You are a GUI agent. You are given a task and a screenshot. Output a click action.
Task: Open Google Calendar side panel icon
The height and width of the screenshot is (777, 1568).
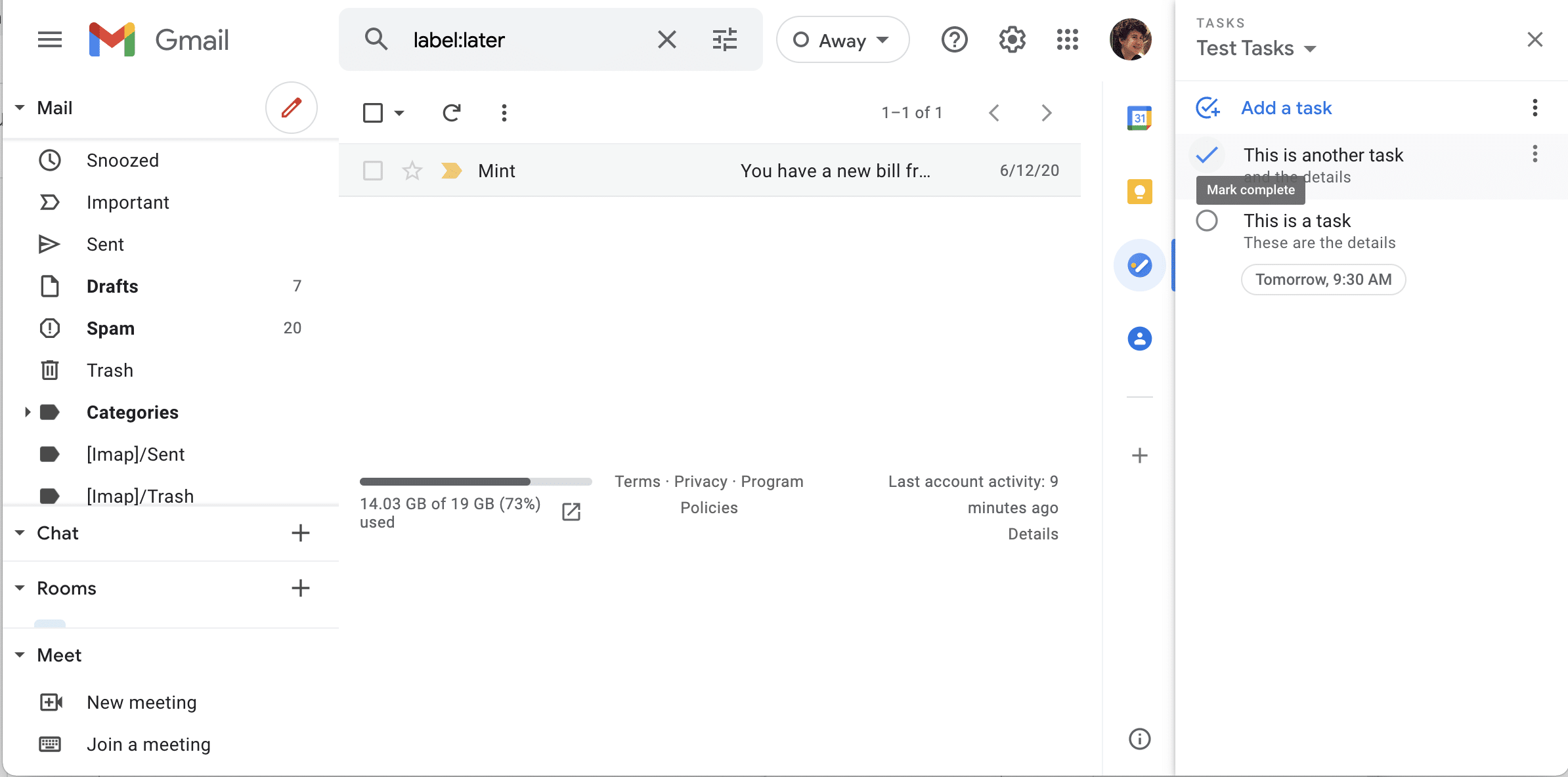tap(1139, 118)
